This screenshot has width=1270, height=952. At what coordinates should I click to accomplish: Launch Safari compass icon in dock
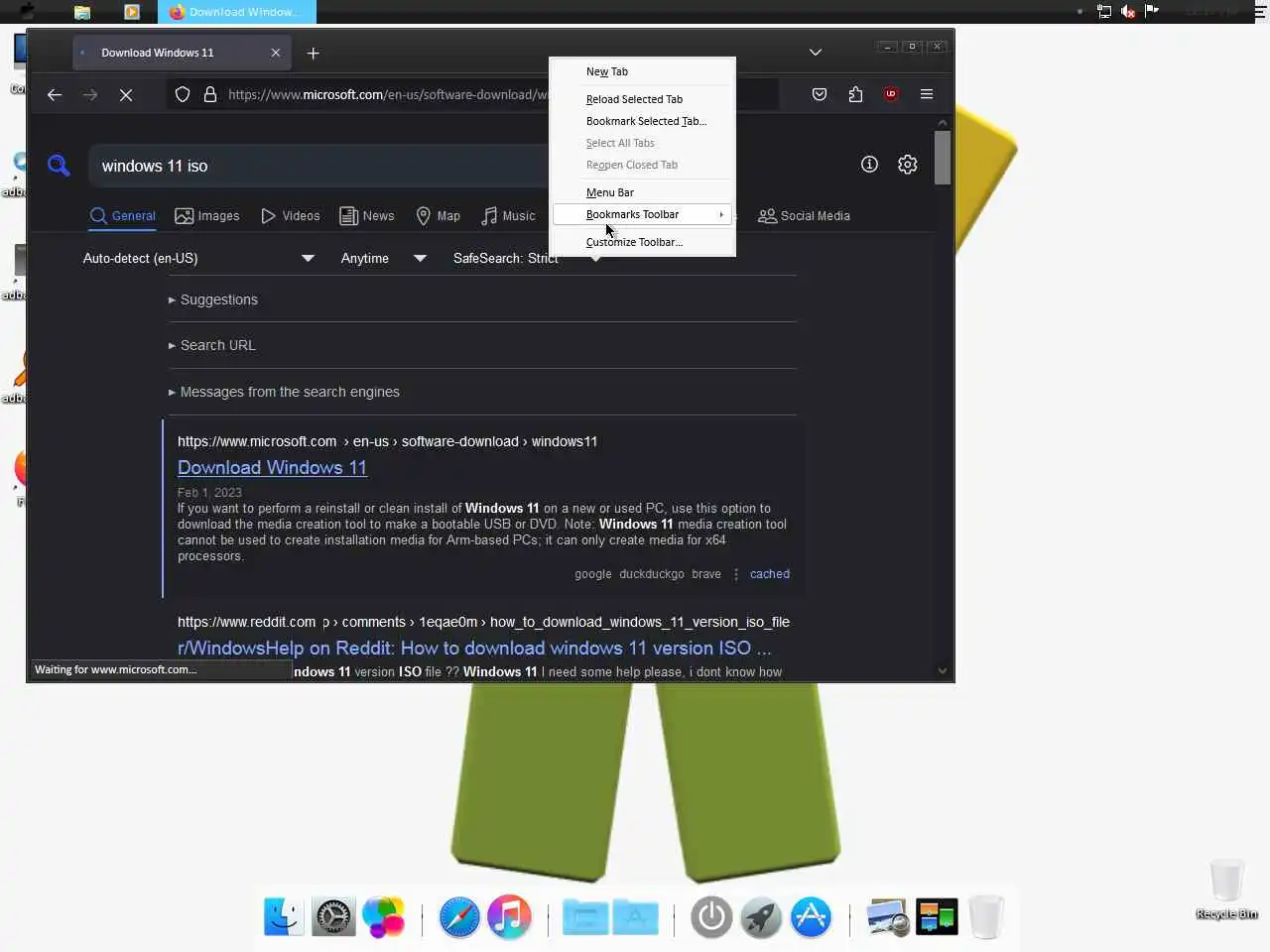[459, 916]
